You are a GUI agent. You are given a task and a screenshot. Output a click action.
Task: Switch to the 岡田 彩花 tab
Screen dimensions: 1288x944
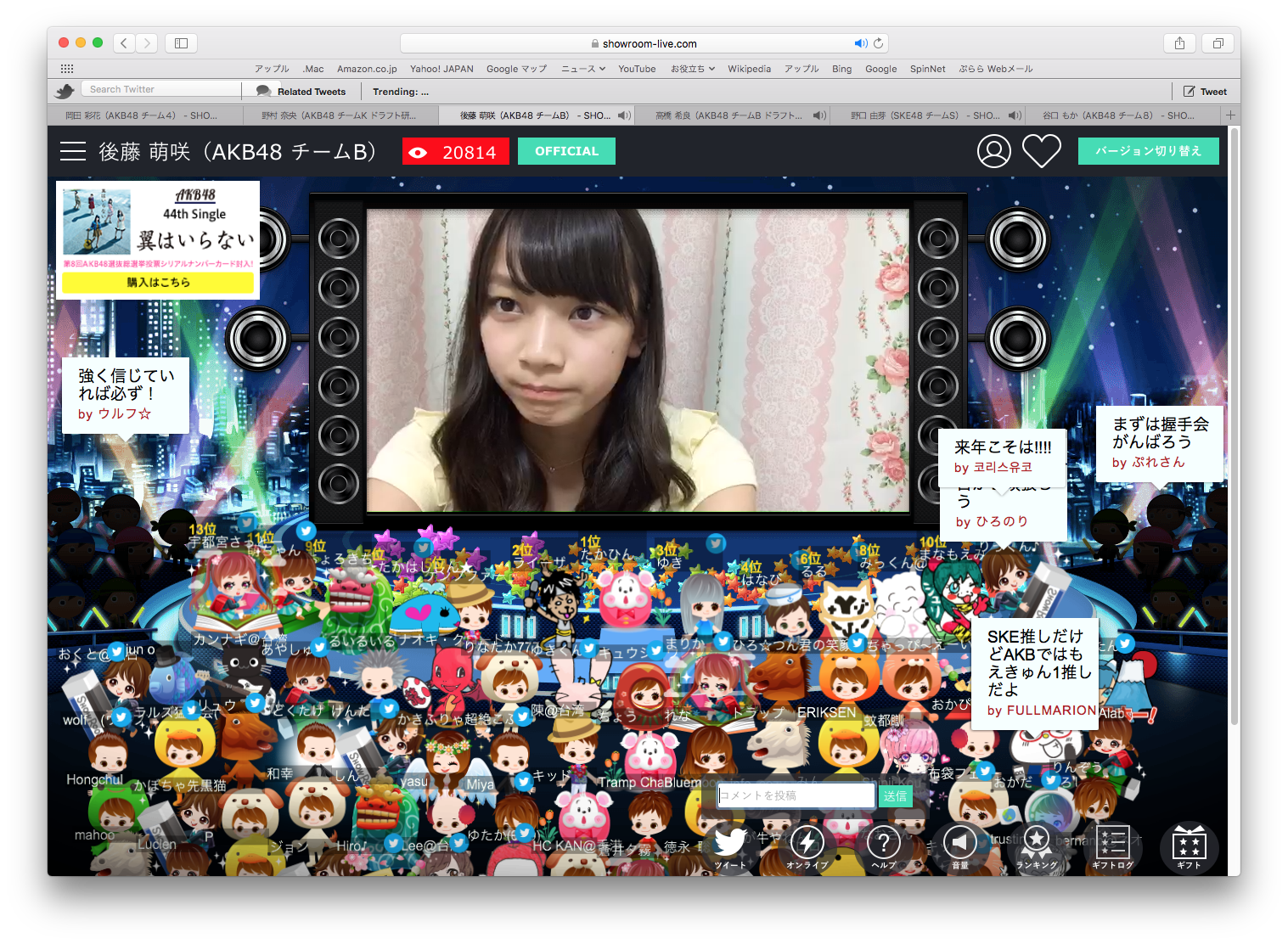[145, 115]
